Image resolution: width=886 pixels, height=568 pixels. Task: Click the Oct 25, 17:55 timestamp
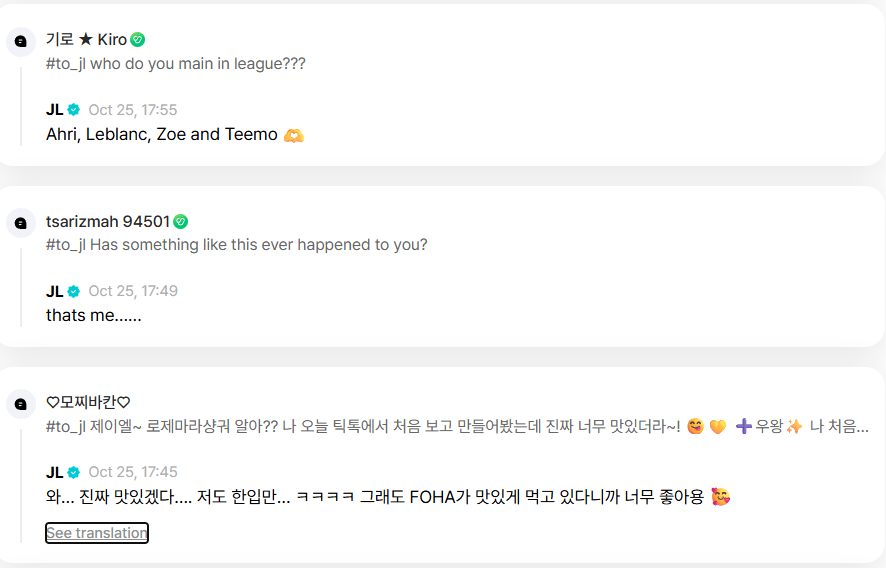point(132,110)
